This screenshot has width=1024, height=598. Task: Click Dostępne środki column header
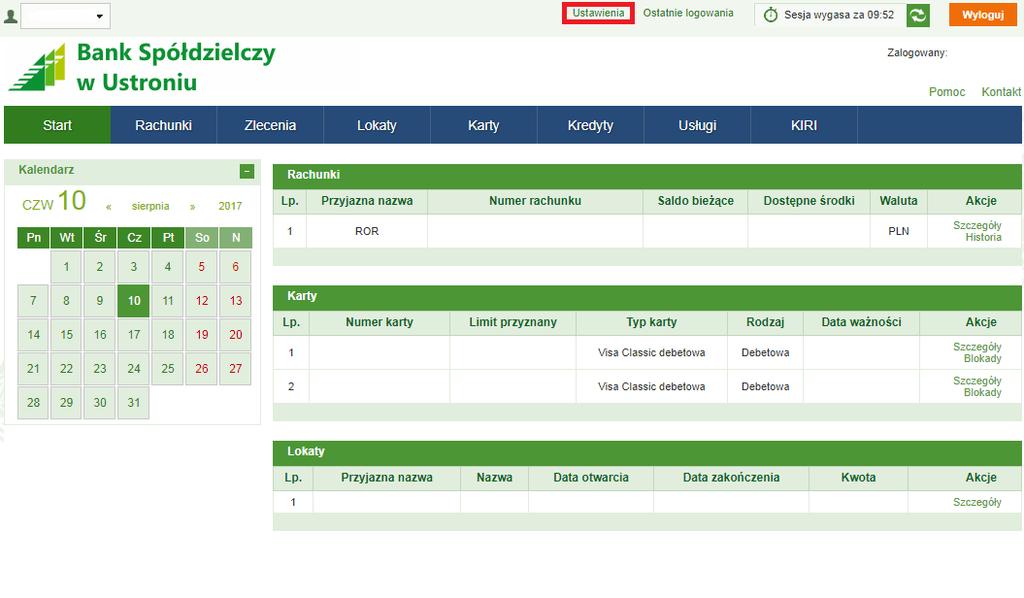tap(808, 201)
